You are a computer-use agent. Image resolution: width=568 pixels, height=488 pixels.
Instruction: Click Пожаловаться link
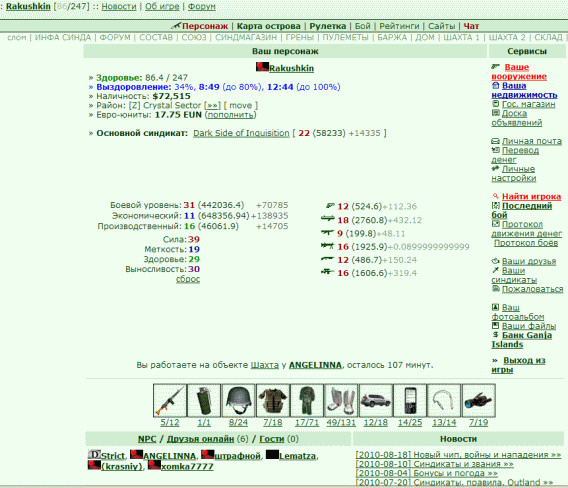(532, 289)
